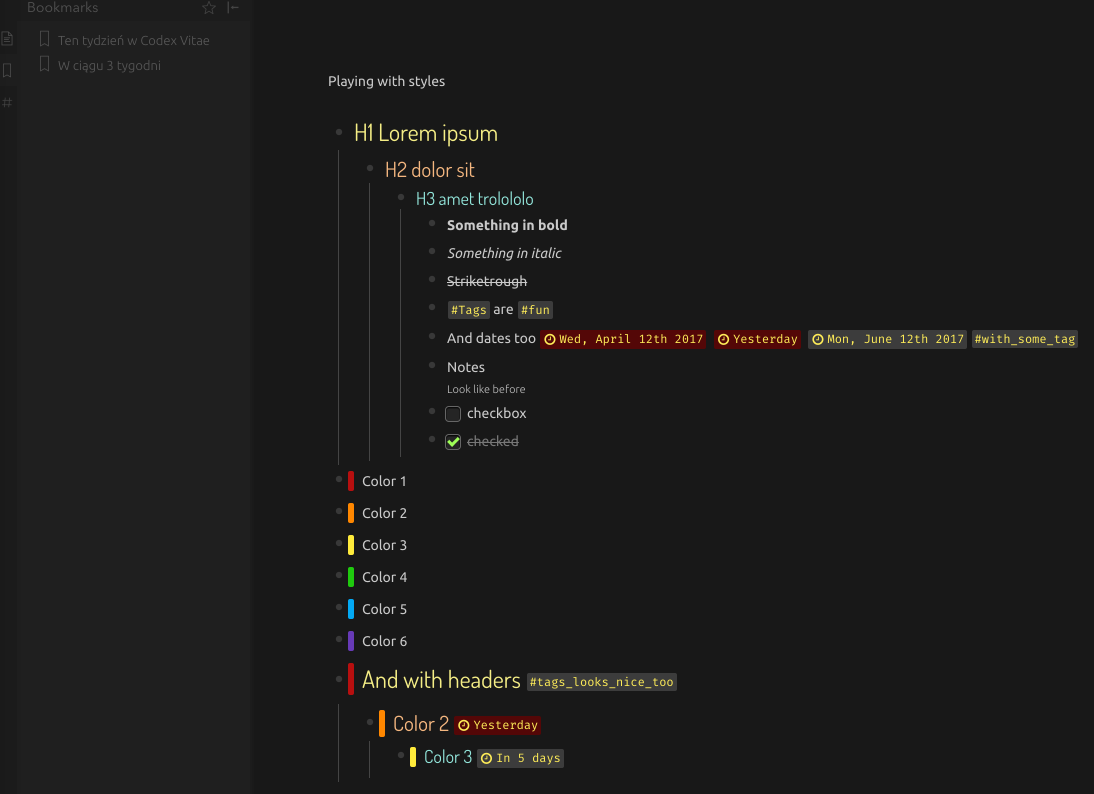Image resolution: width=1094 pixels, height=794 pixels.
Task: Collapse the H2 dolor sit bullet
Action: coord(370,167)
